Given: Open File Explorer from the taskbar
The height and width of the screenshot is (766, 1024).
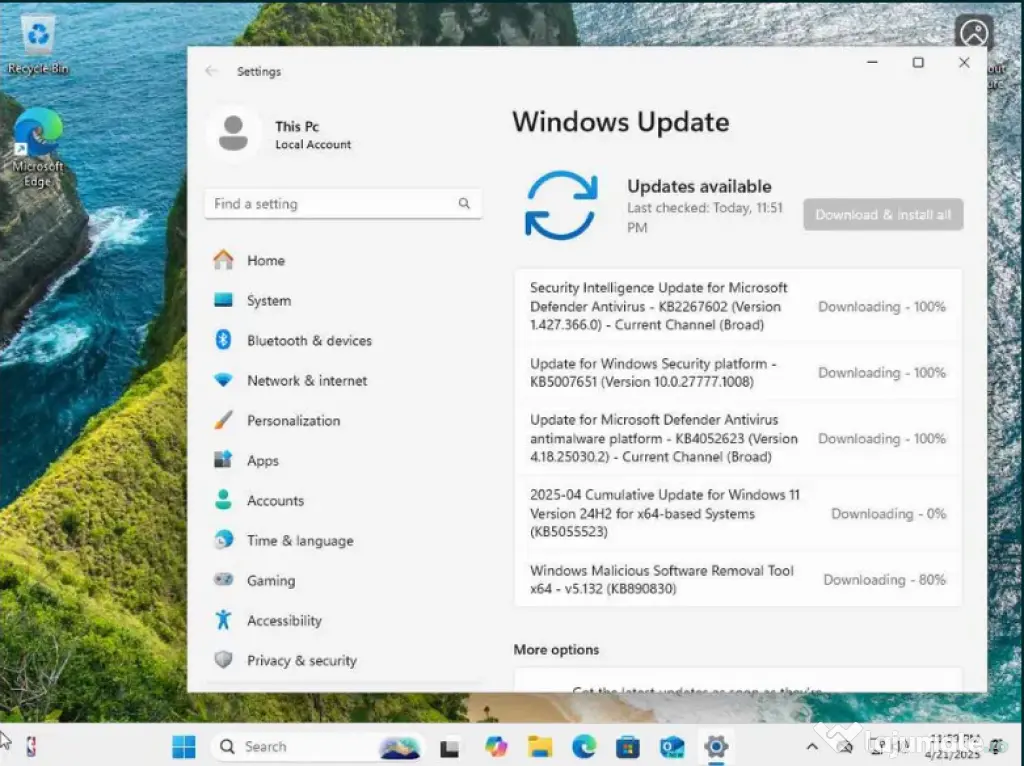Looking at the screenshot, I should coord(540,746).
